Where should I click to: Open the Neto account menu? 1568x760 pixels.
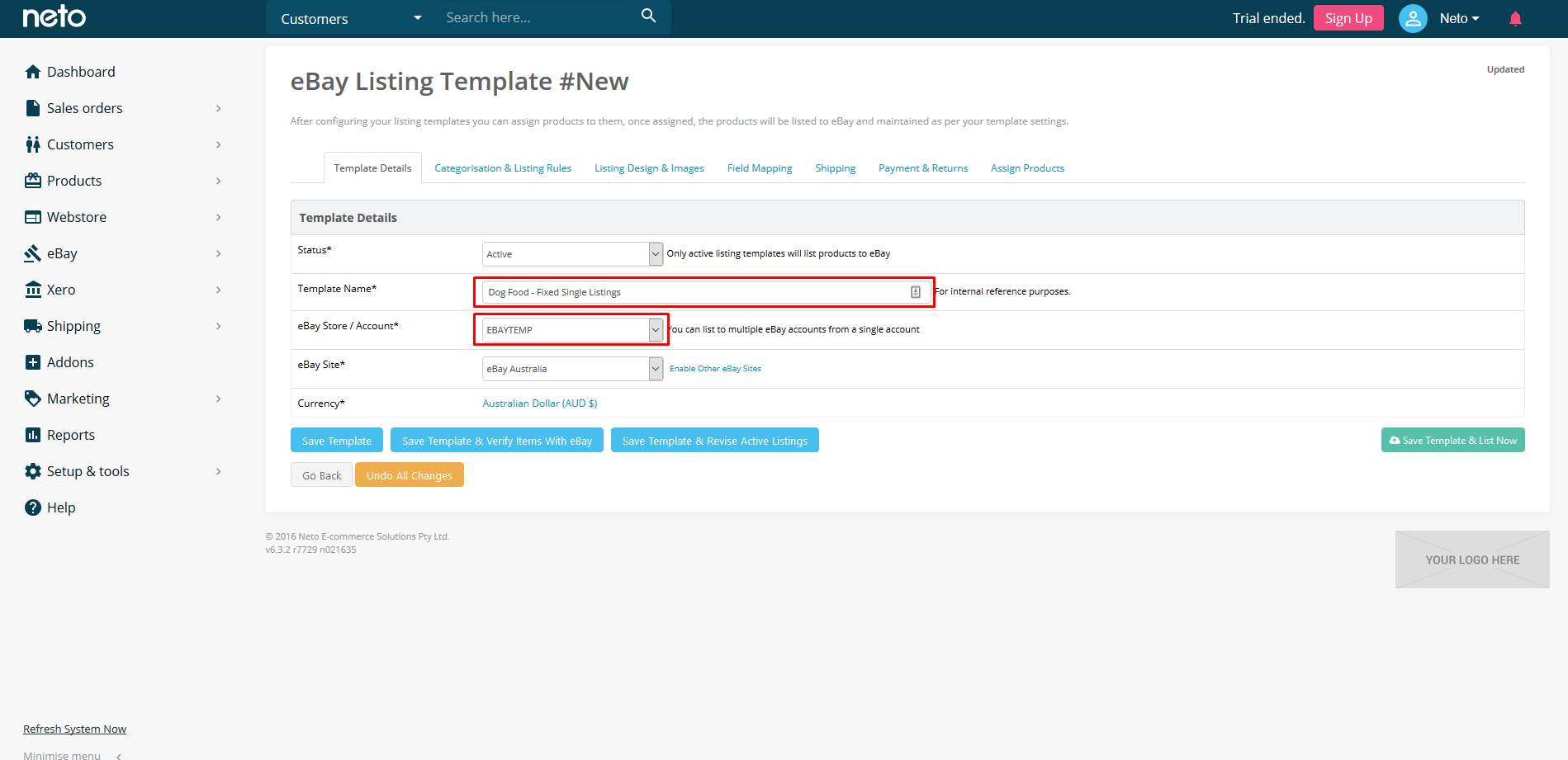[1459, 18]
